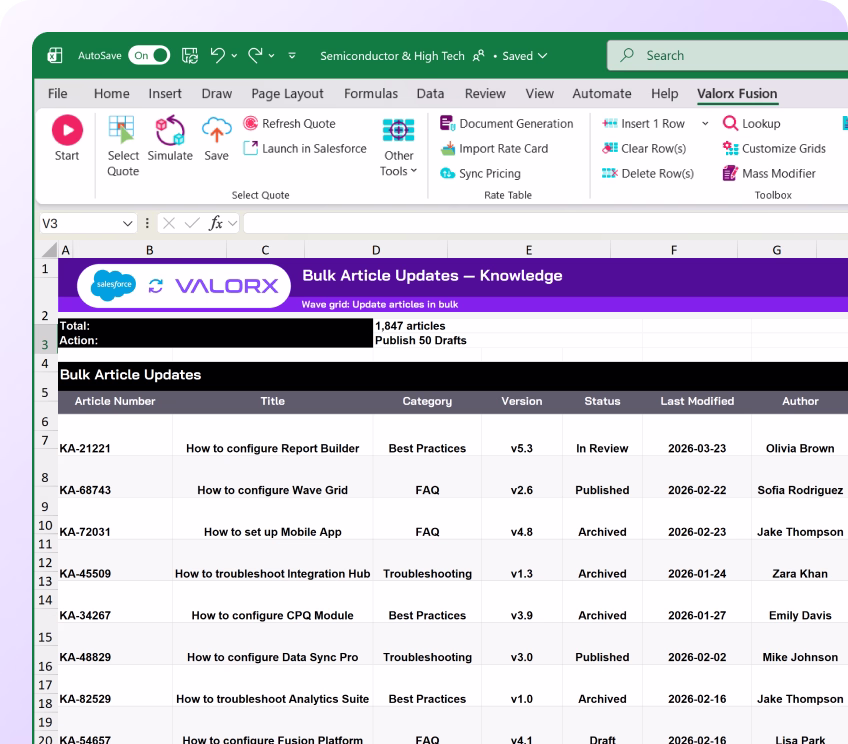848x744 pixels.
Task: Click the Article Number column header
Action: click(x=115, y=401)
